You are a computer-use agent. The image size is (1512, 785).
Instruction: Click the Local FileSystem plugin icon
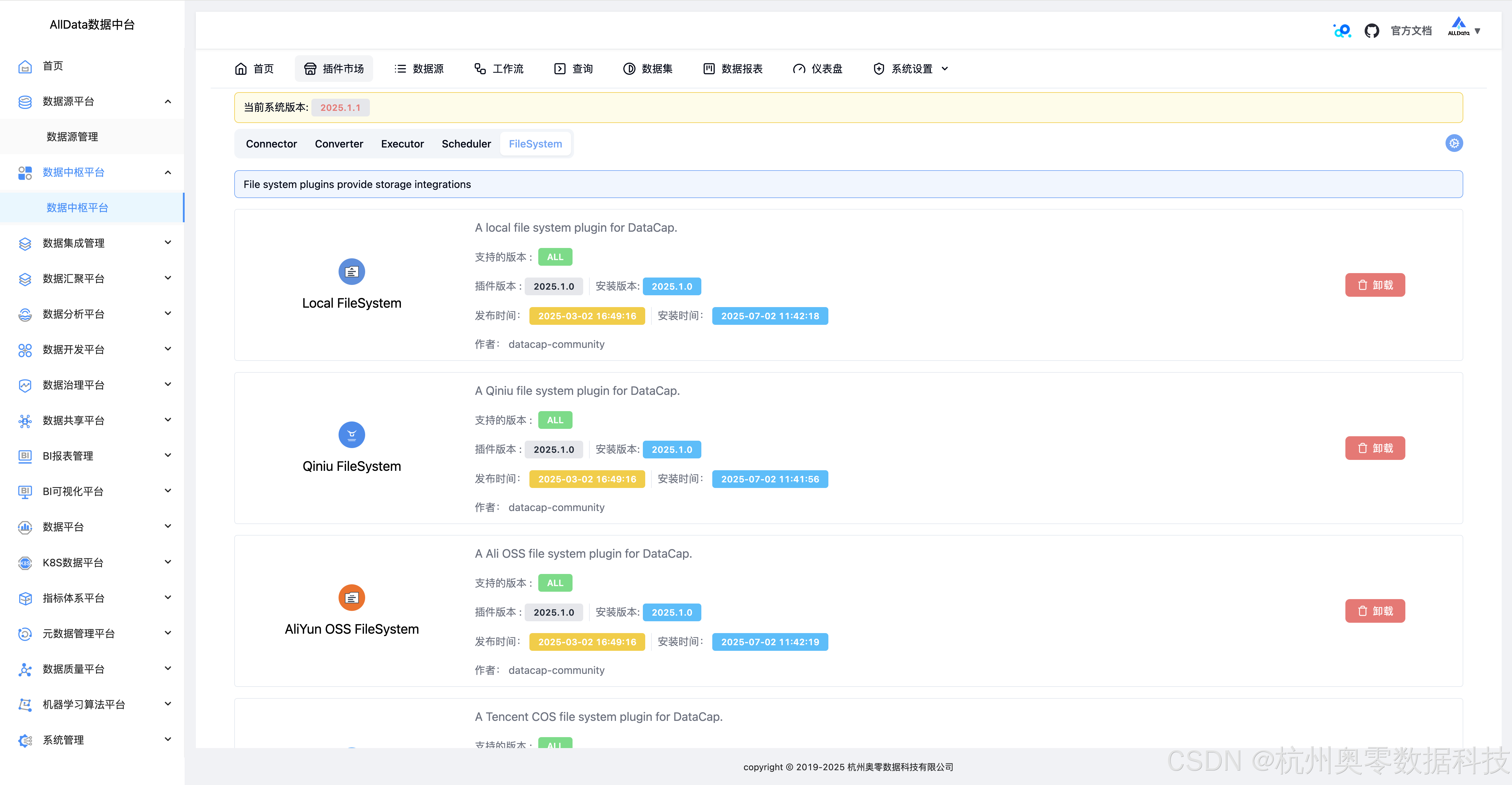[x=352, y=272]
